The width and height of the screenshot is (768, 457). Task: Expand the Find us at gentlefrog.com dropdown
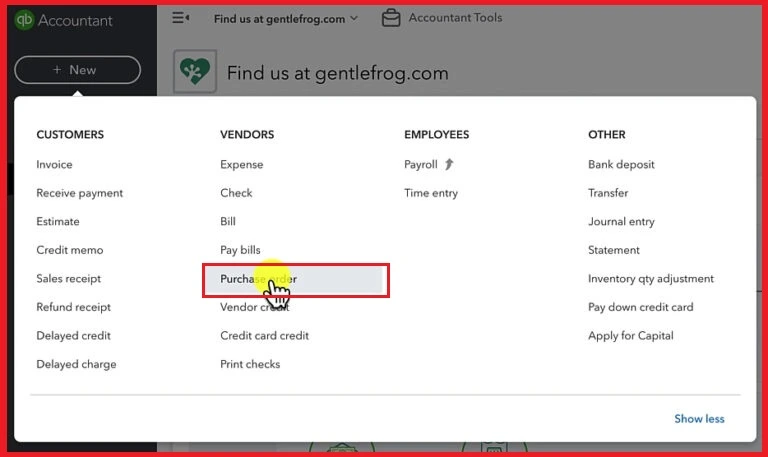(x=285, y=18)
